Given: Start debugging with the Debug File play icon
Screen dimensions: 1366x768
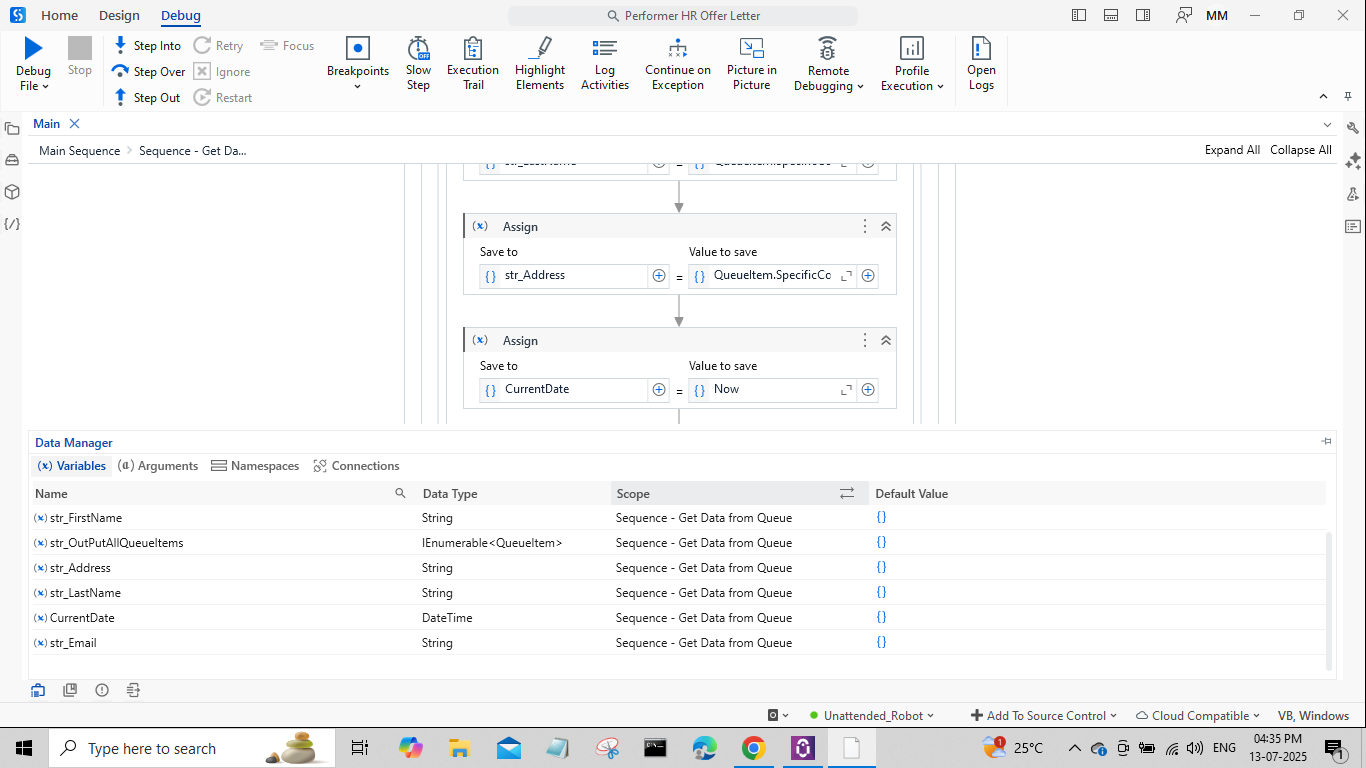Looking at the screenshot, I should click(x=33, y=48).
